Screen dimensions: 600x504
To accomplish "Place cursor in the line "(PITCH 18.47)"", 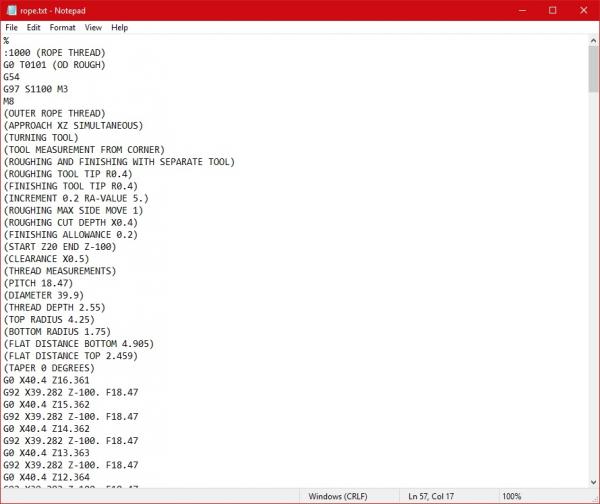I will (x=40, y=283).
